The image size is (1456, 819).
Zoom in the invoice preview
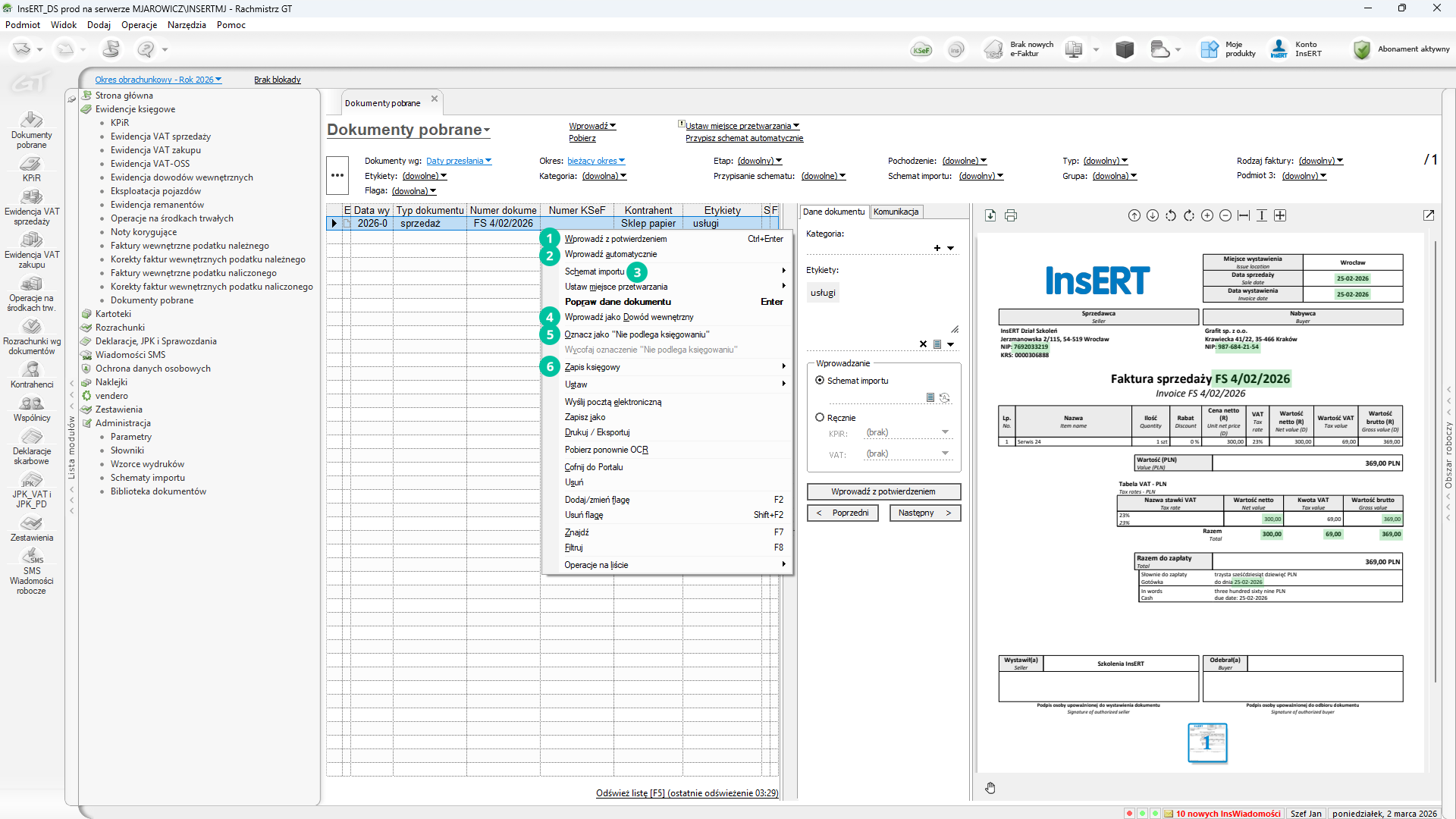(x=1207, y=216)
